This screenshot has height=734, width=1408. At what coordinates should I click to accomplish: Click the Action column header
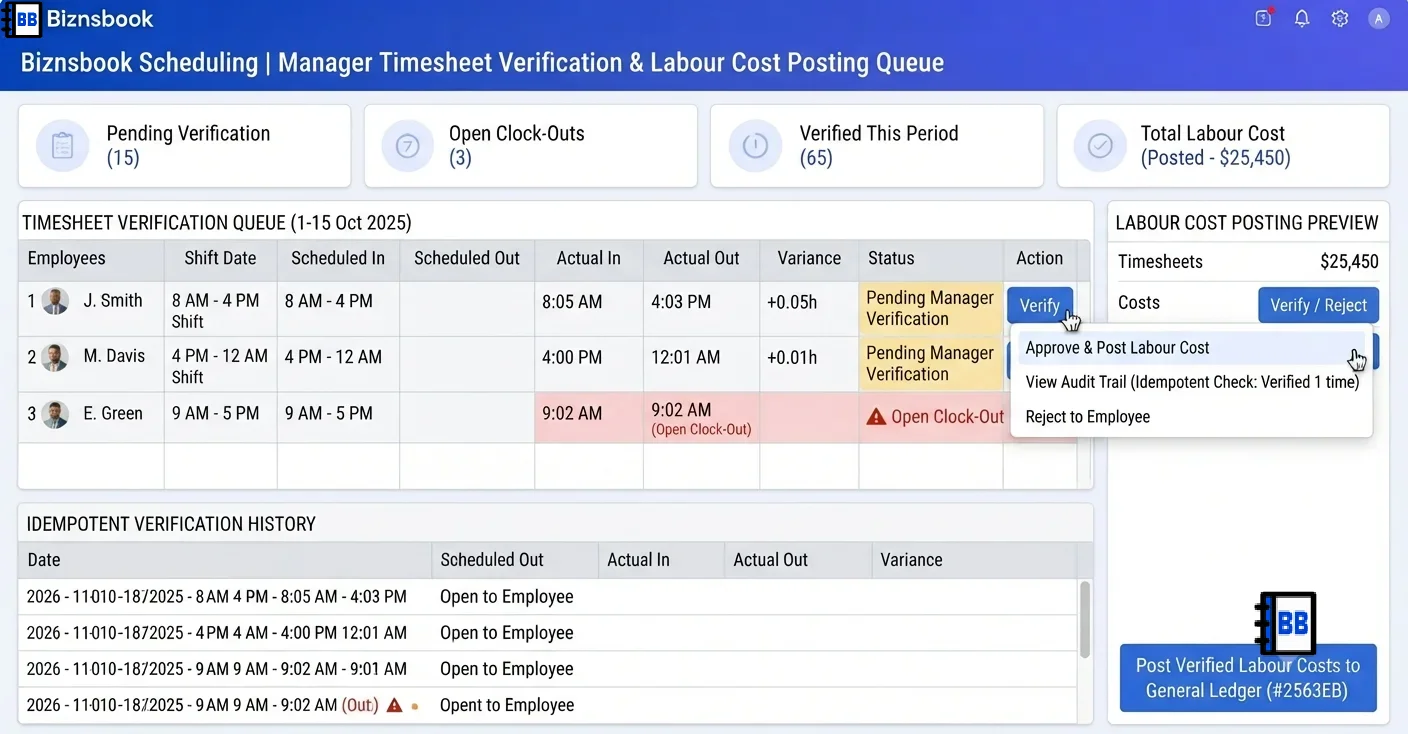pos(1040,258)
